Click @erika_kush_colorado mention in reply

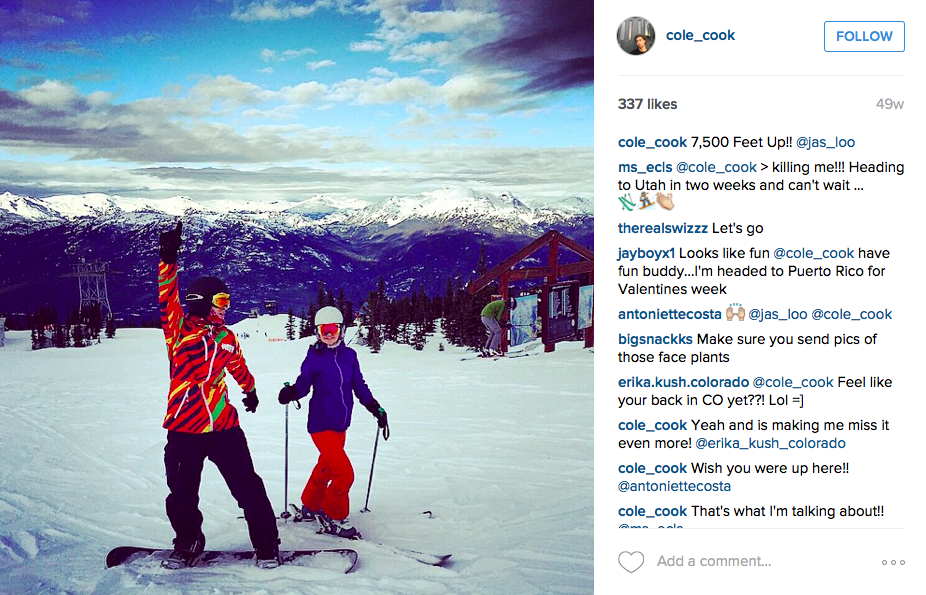pyautogui.click(x=770, y=443)
